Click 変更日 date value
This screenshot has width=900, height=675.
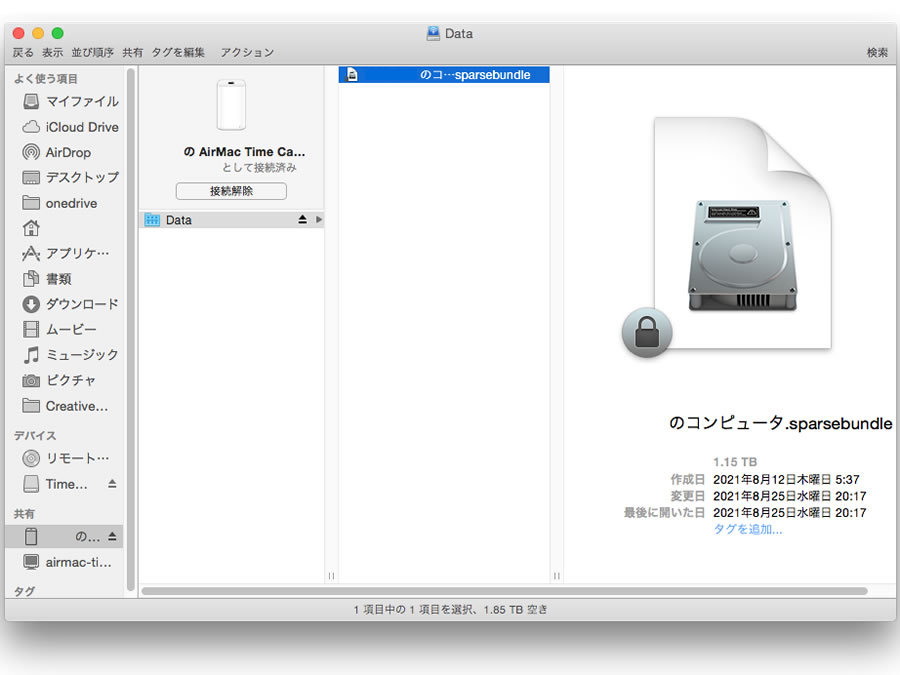point(789,496)
